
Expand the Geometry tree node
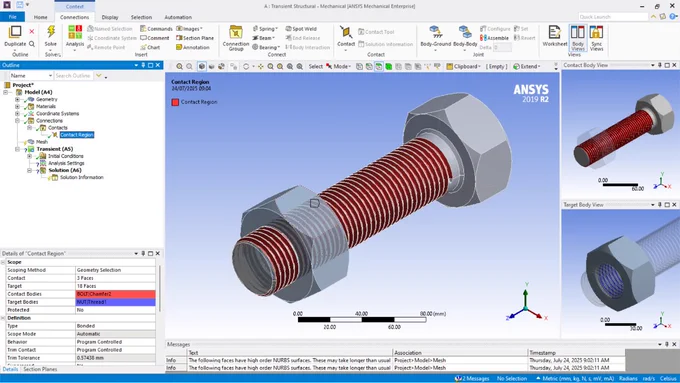coord(17,99)
